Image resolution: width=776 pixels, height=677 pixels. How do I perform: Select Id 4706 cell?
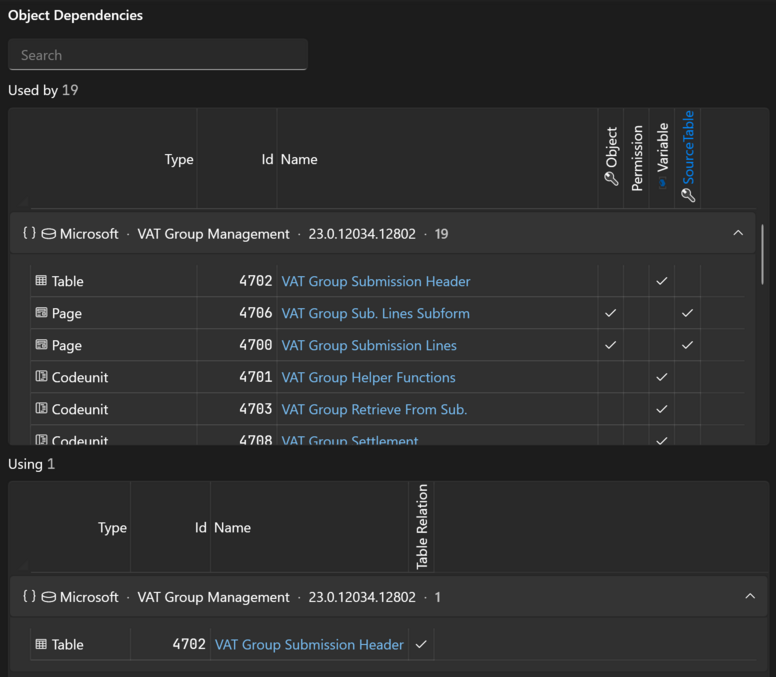256,313
